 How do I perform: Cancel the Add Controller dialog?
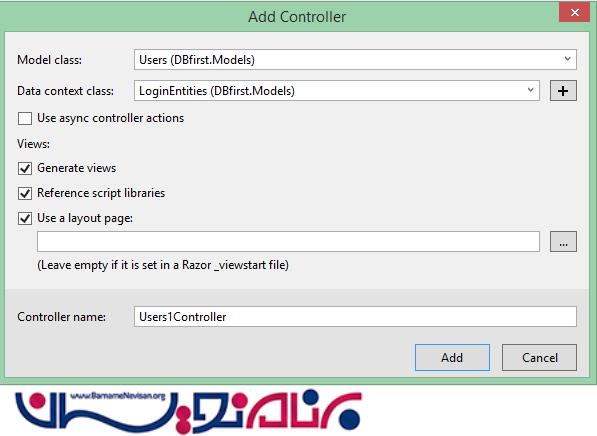tap(540, 358)
